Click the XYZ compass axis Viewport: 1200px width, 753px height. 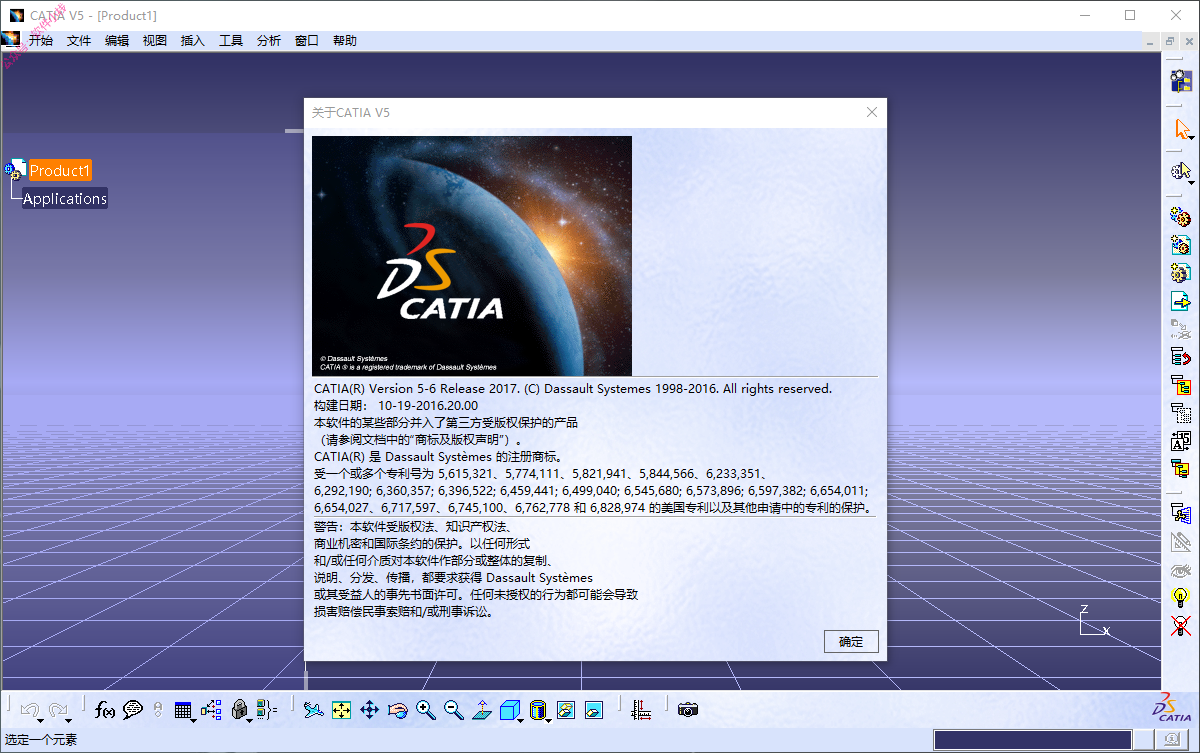tap(1094, 620)
